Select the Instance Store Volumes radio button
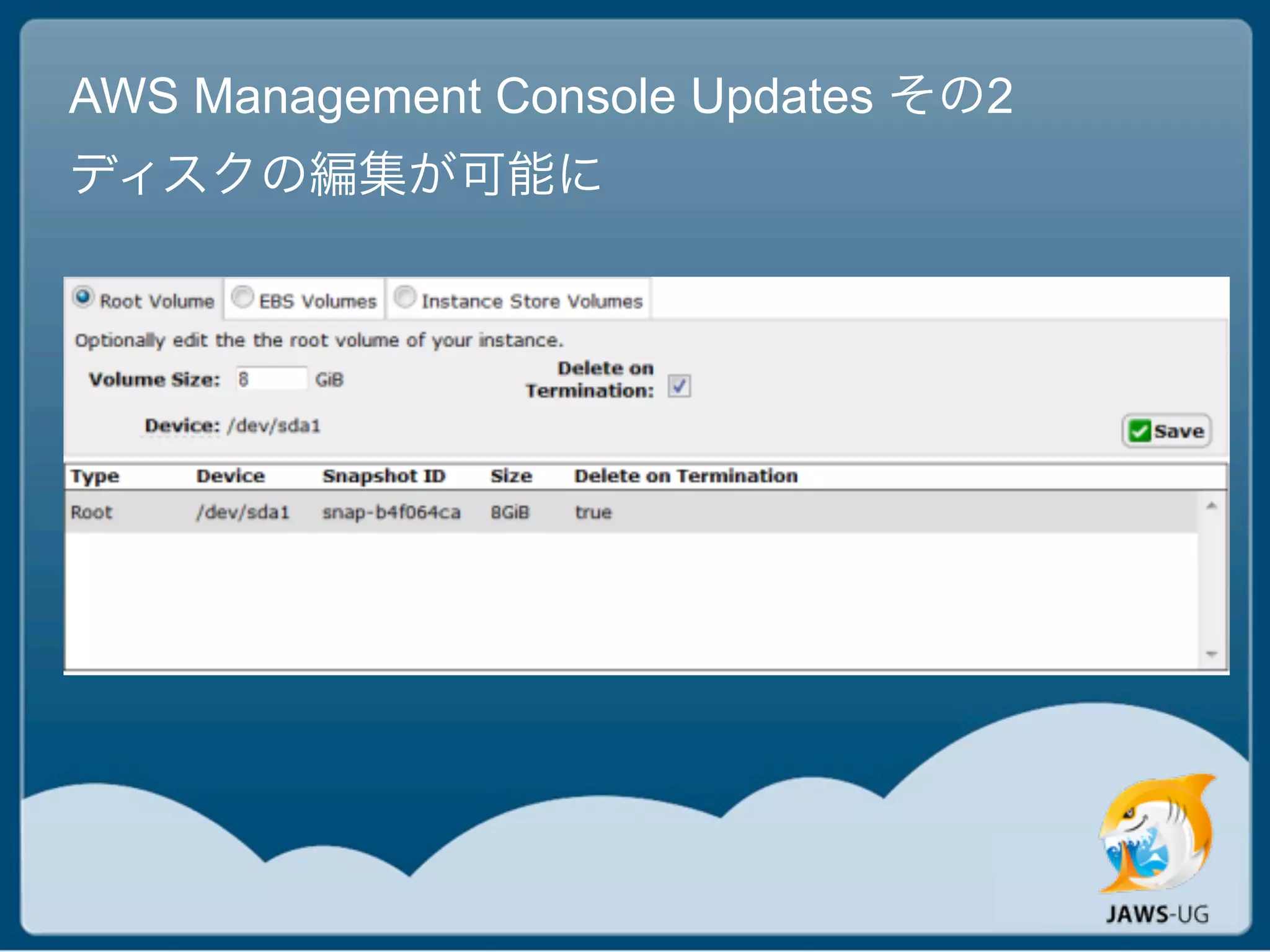This screenshot has height=952, width=1270. click(x=405, y=297)
